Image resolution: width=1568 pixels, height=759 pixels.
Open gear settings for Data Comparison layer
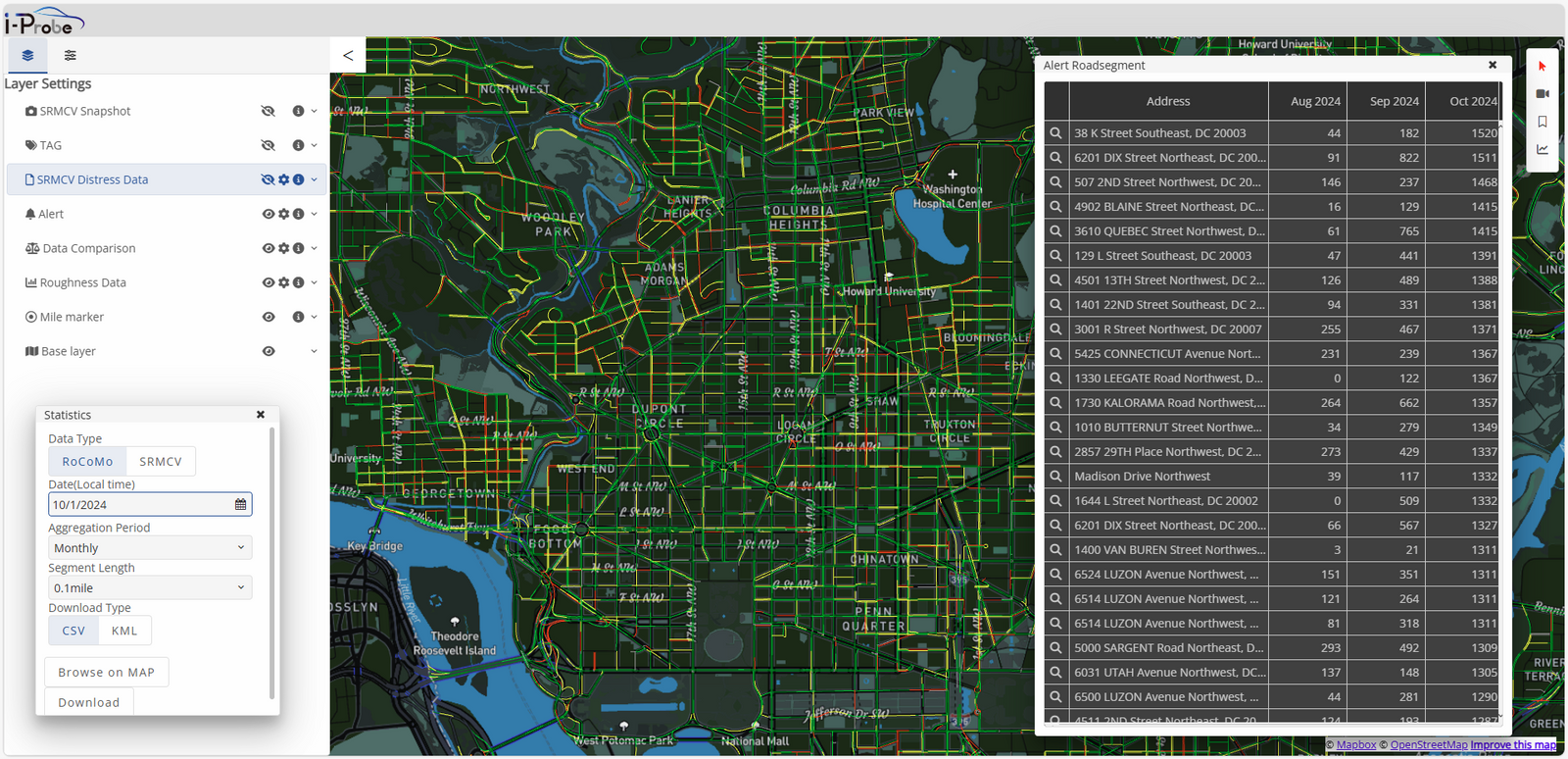[283, 248]
